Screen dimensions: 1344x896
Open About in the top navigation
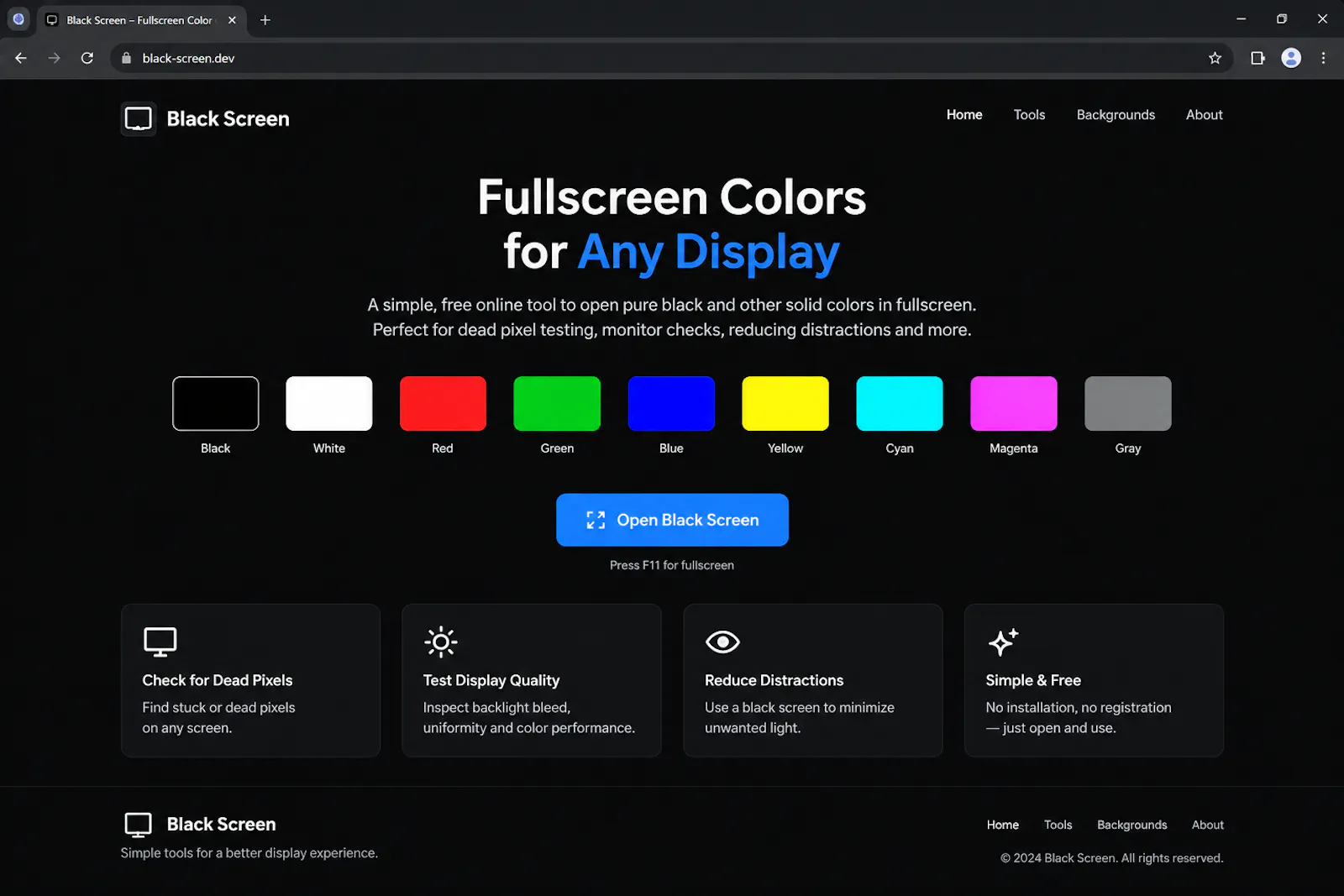1204,115
